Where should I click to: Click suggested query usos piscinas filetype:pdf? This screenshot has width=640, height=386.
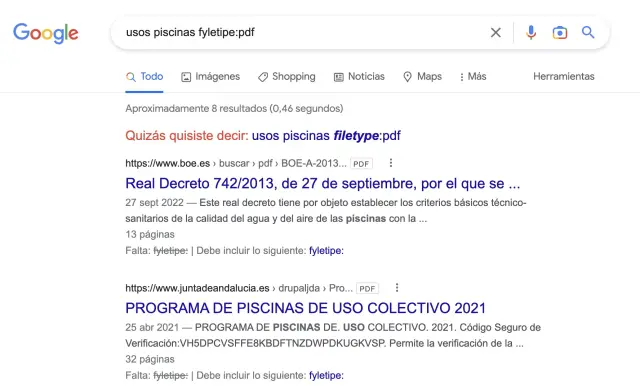pyautogui.click(x=326, y=135)
